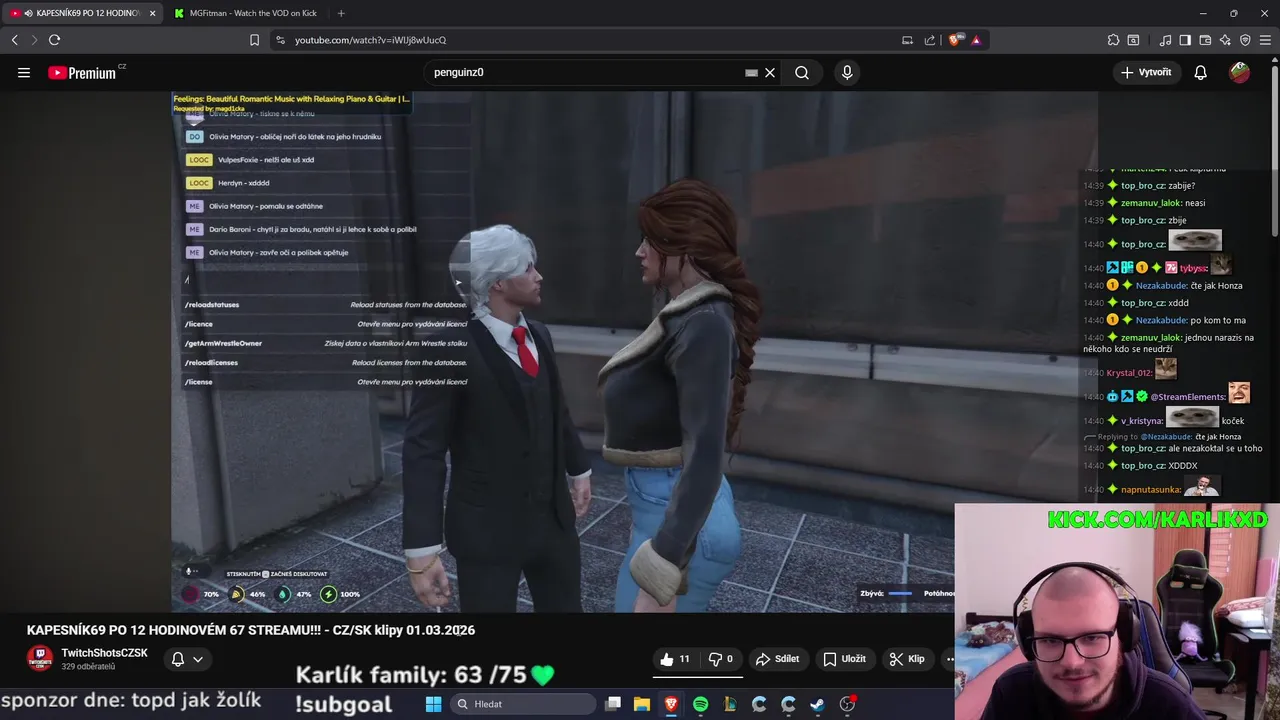Open Brave Wallet icon
This screenshot has width=1280, height=720.
pos(1205,40)
